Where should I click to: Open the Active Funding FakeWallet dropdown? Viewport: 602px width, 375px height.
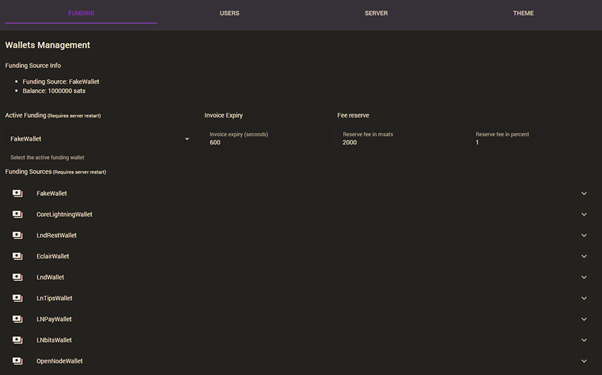100,139
